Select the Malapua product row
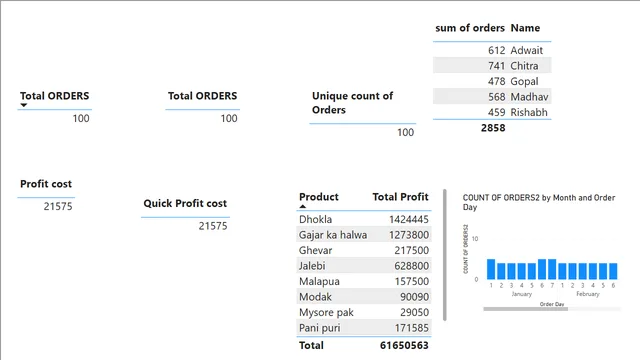640x360 pixels. click(364, 281)
